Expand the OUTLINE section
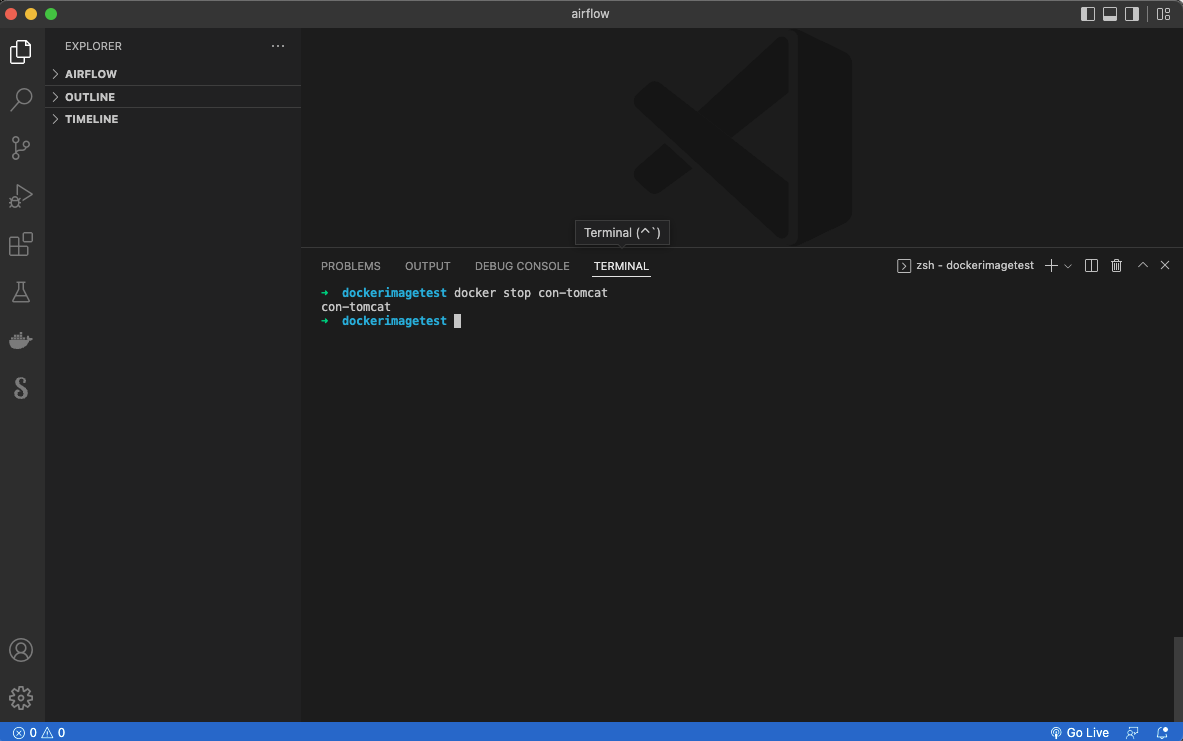Image resolution: width=1183 pixels, height=741 pixels. click(x=173, y=97)
